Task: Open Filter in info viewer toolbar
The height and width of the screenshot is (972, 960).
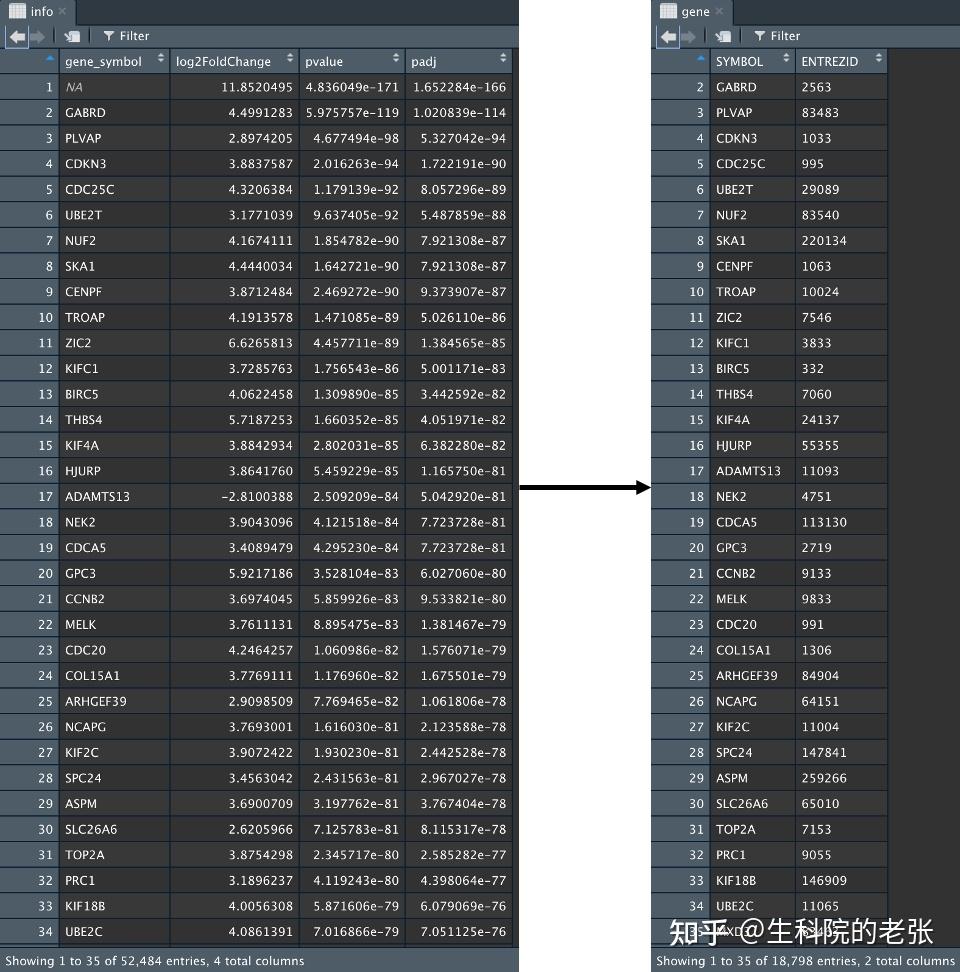Action: [126, 36]
